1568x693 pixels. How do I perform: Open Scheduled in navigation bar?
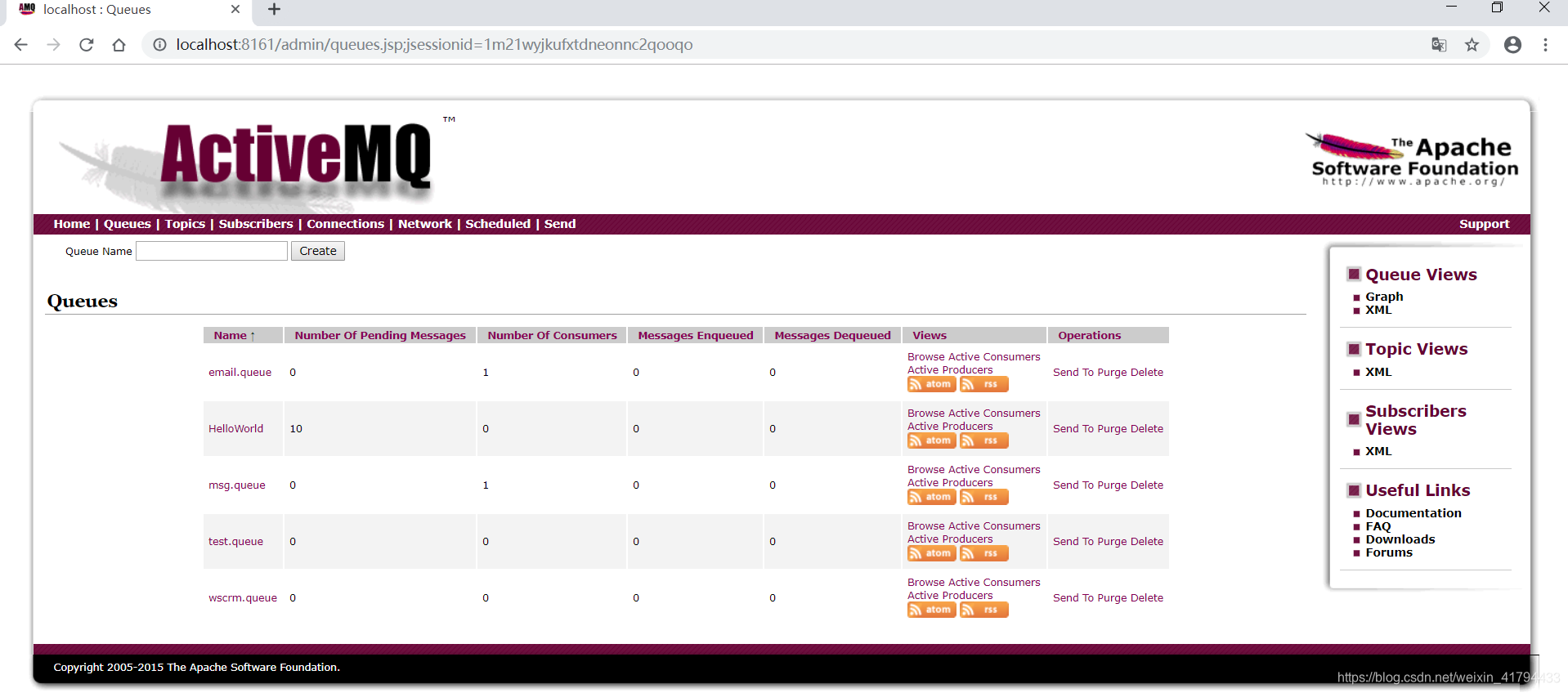point(498,224)
